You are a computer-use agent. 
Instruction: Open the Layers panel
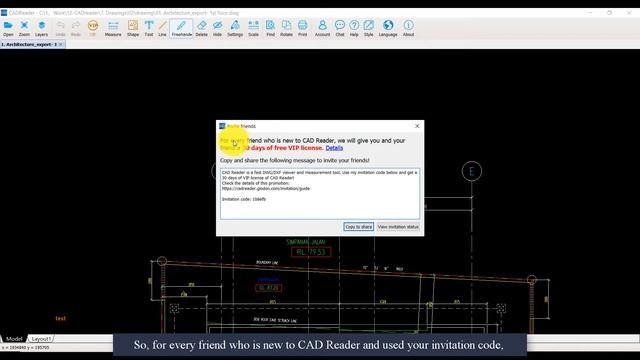(x=41, y=29)
